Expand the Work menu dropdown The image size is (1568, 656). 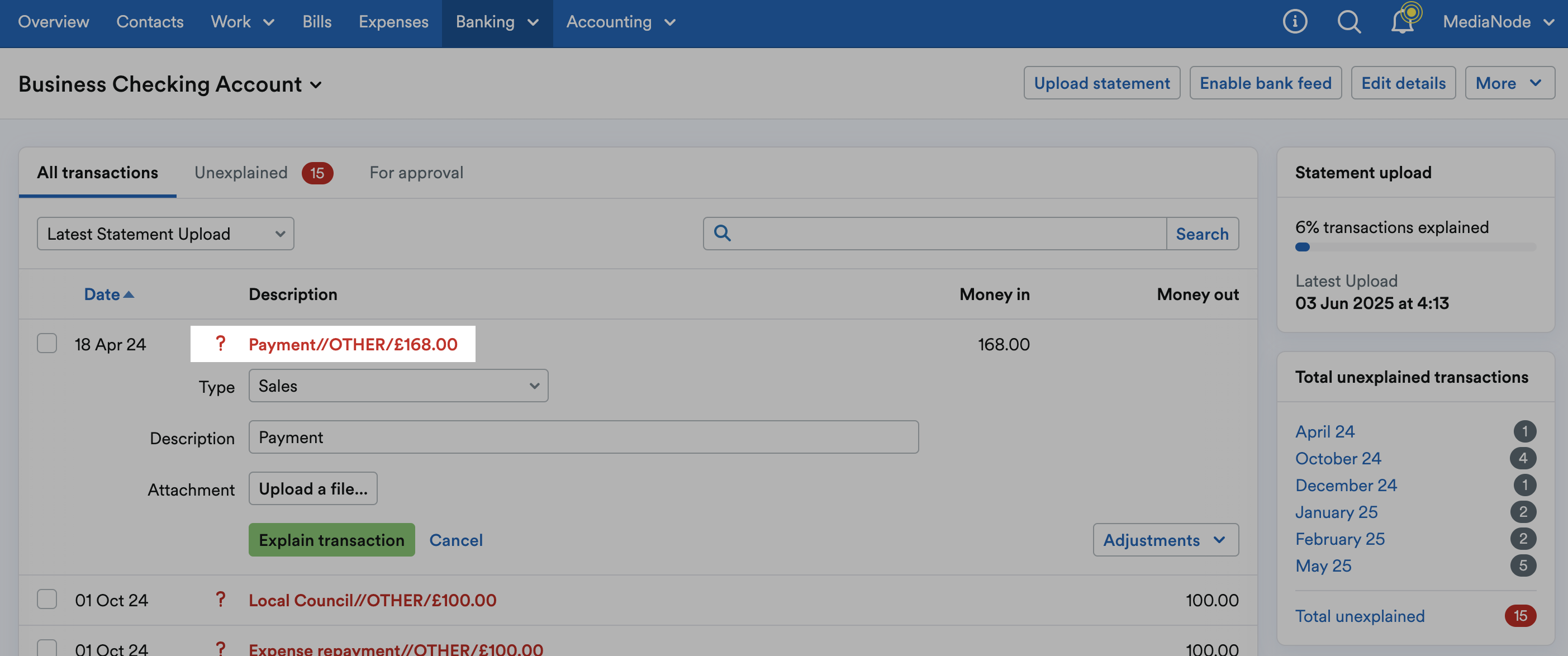[x=243, y=22]
